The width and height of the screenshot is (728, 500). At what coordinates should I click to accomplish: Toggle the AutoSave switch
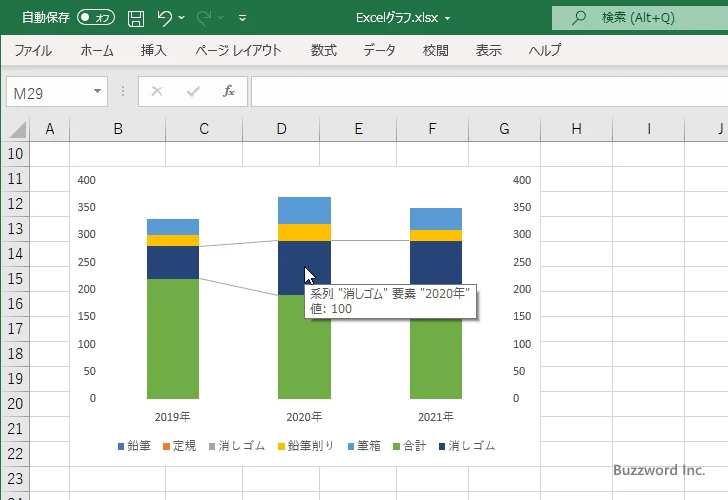click(96, 18)
